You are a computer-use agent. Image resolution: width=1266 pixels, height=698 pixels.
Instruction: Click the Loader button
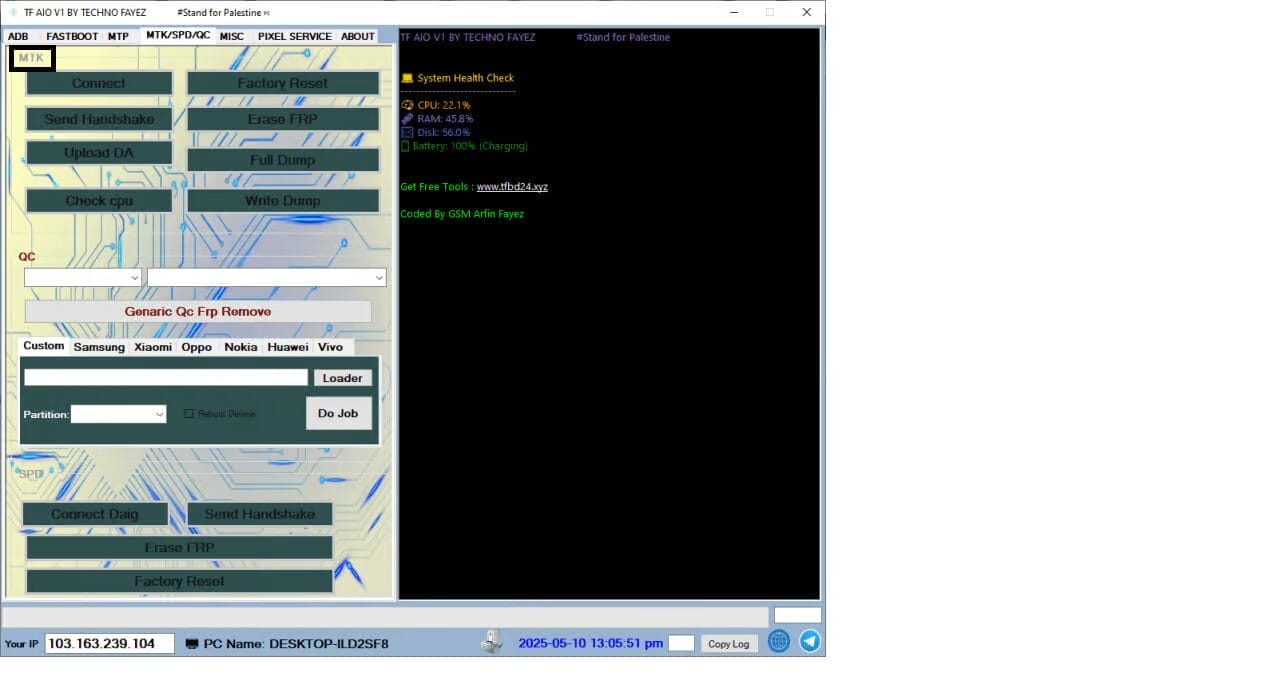[x=342, y=378]
